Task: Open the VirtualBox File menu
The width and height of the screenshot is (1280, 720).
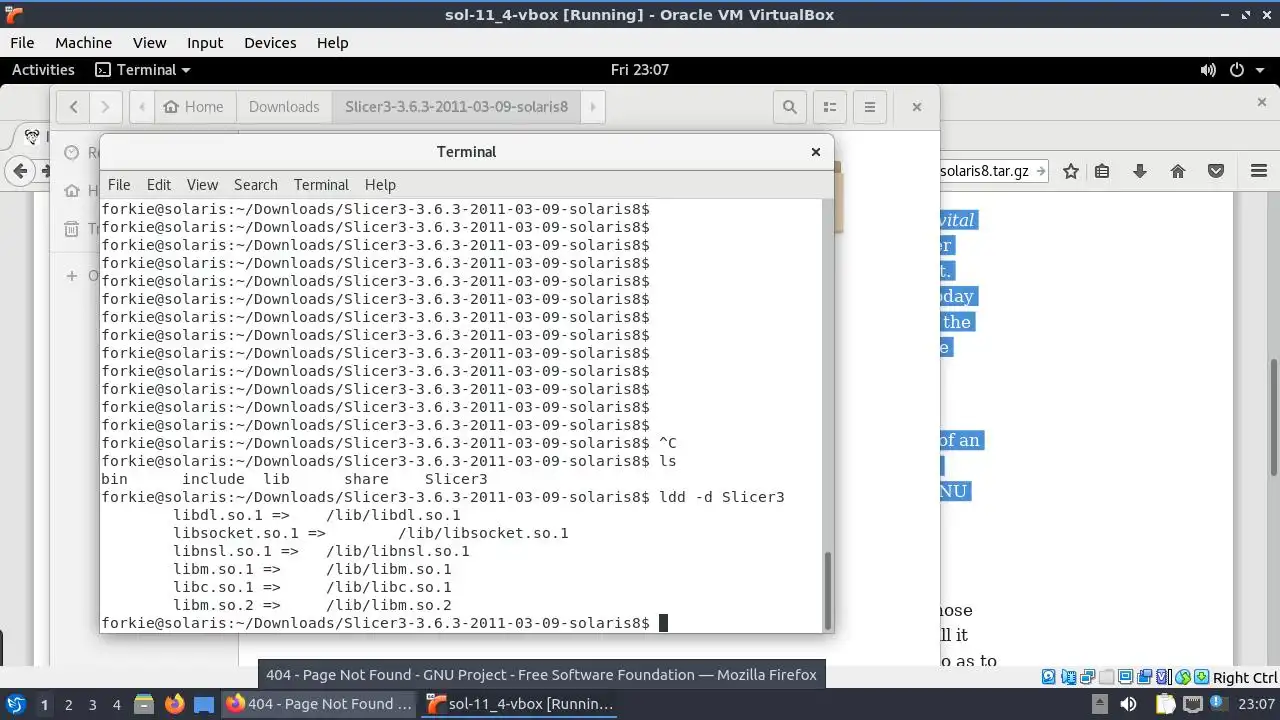Action: pos(22,43)
